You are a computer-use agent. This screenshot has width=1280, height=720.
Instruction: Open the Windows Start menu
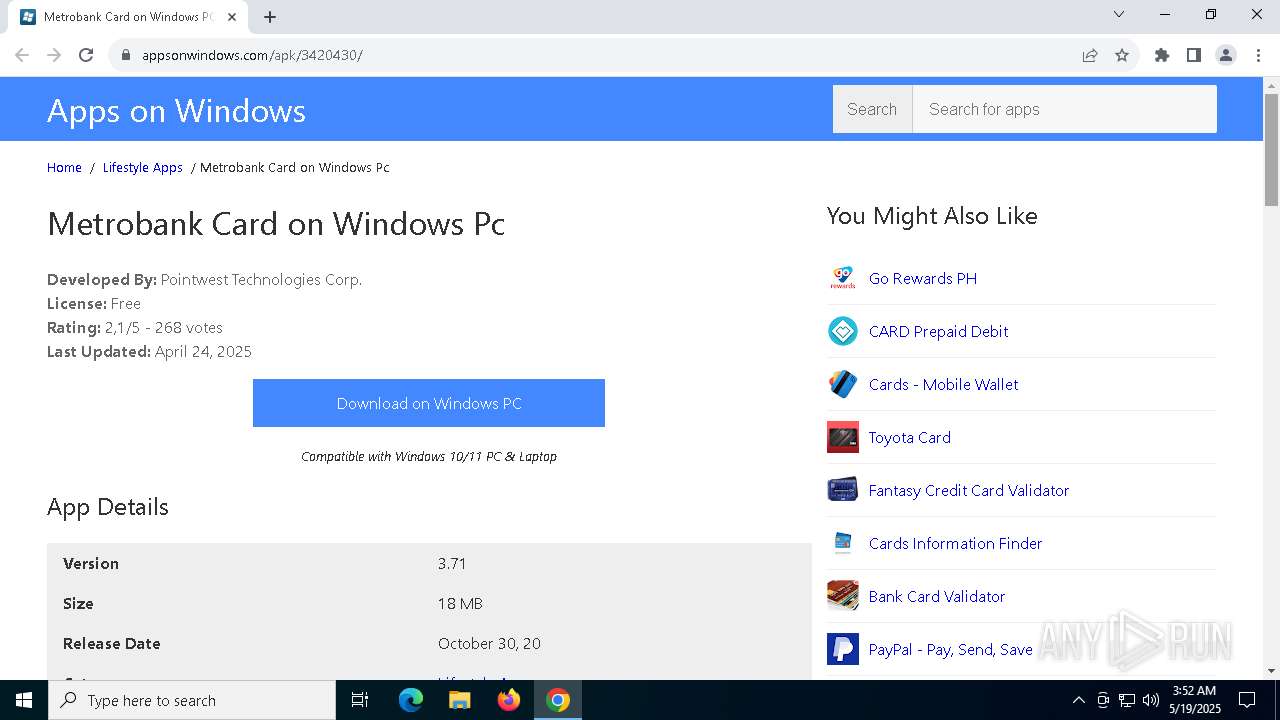coord(24,700)
